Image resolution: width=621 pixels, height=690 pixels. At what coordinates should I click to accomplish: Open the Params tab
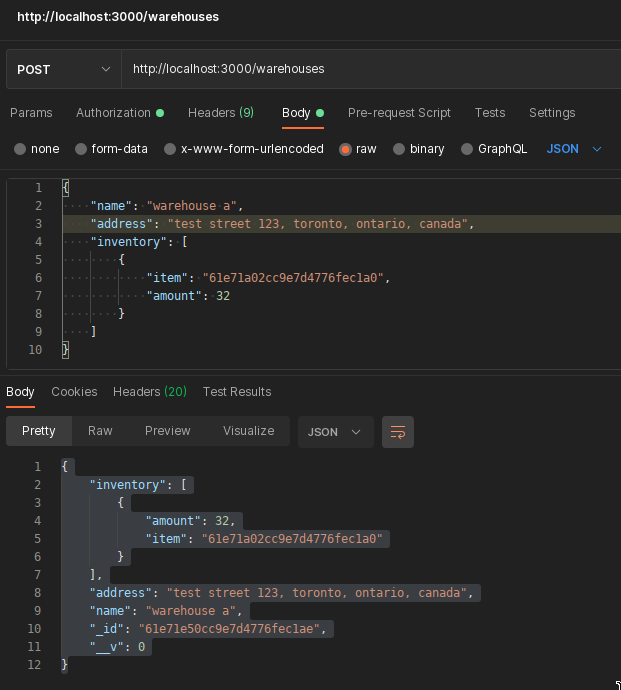tap(31, 113)
